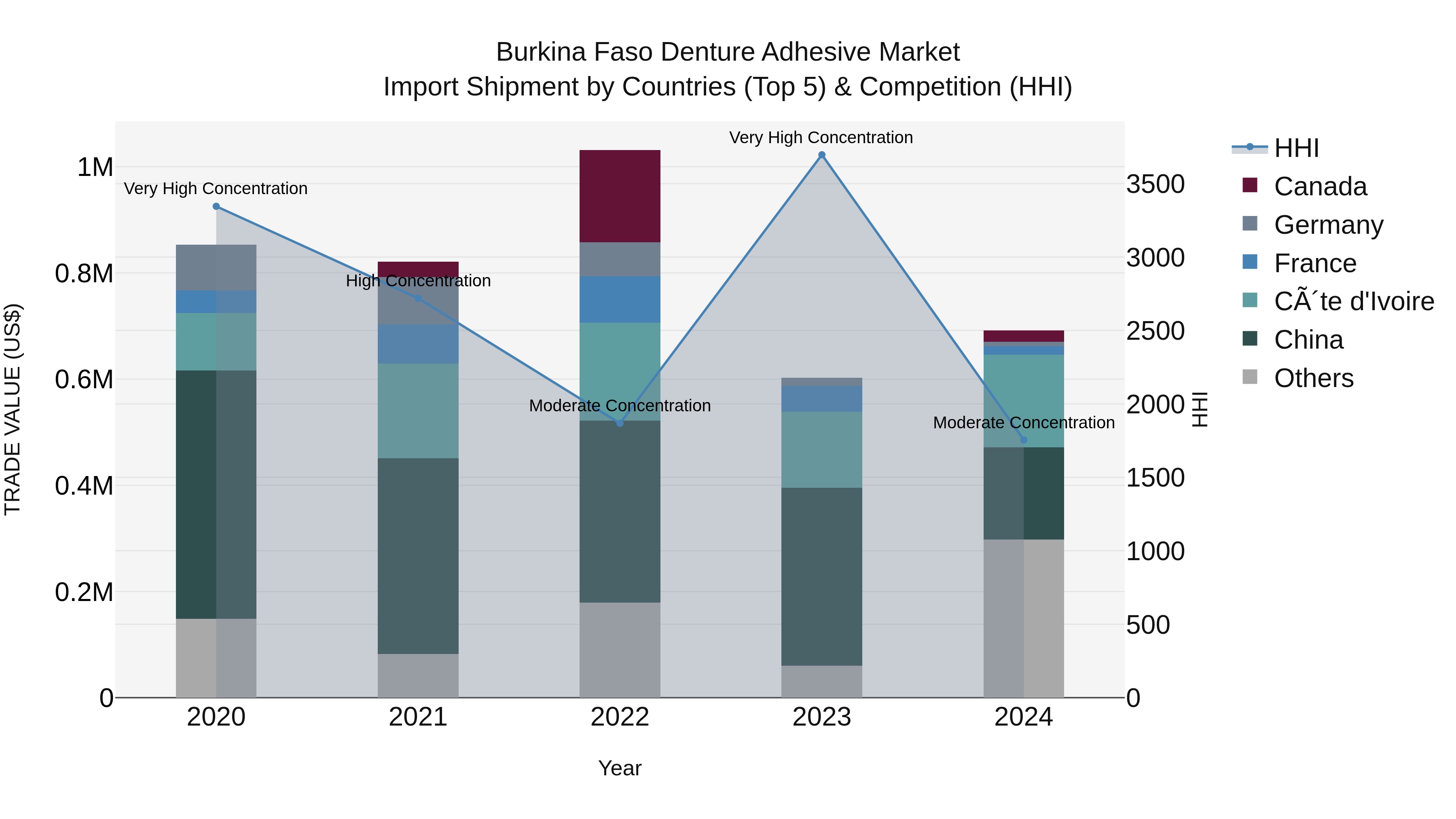
Task: Click the HHI data point for 2022
Action: (x=620, y=423)
